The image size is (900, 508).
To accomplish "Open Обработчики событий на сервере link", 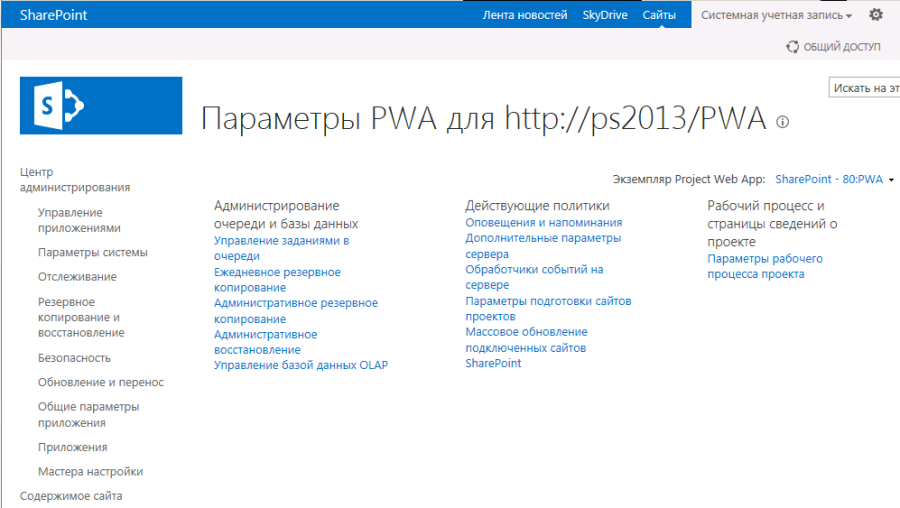I will click(x=534, y=277).
